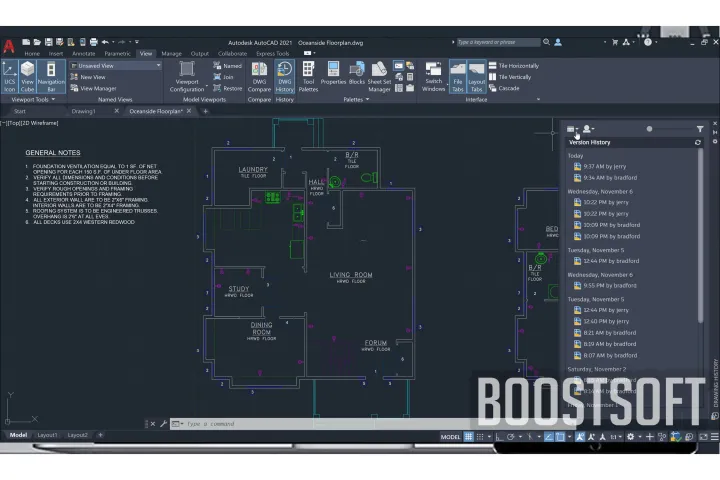Adjust the date range slider in Drawing History
The image size is (720, 480).
click(649, 129)
